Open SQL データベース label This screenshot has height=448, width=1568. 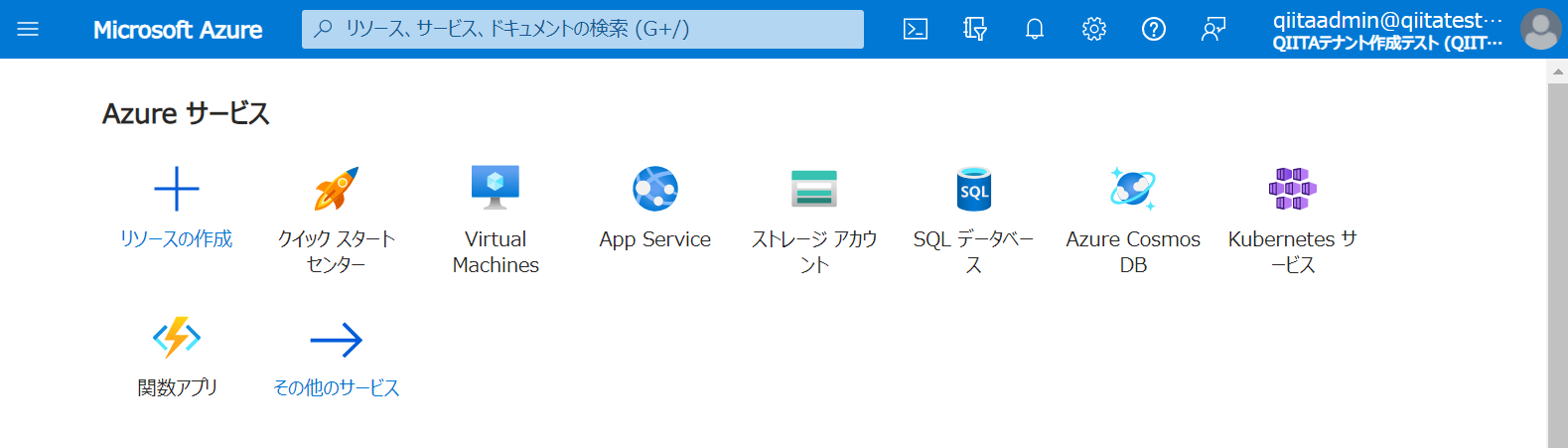click(x=974, y=251)
